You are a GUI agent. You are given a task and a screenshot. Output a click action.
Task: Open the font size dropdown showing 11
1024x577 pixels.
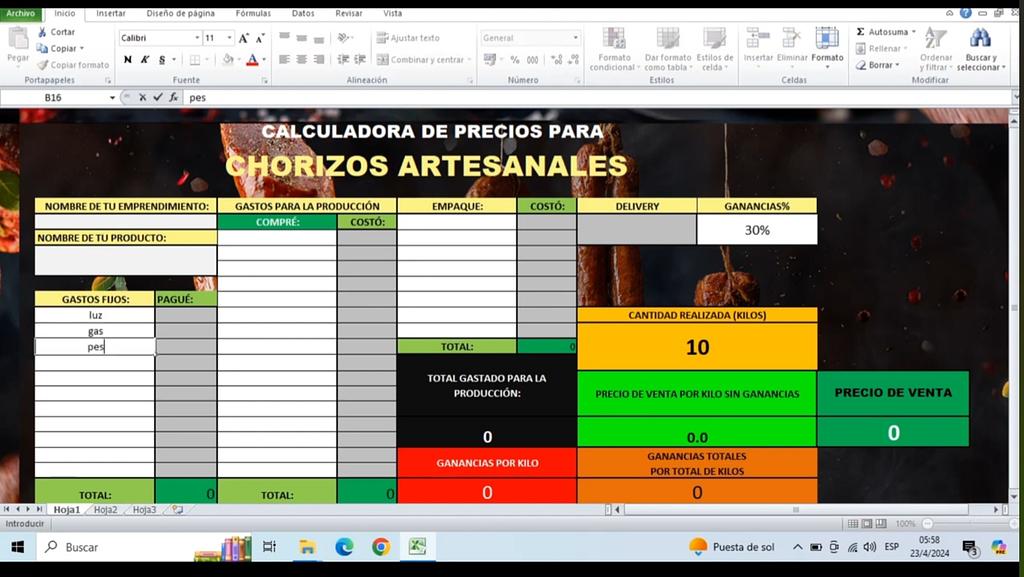229,37
